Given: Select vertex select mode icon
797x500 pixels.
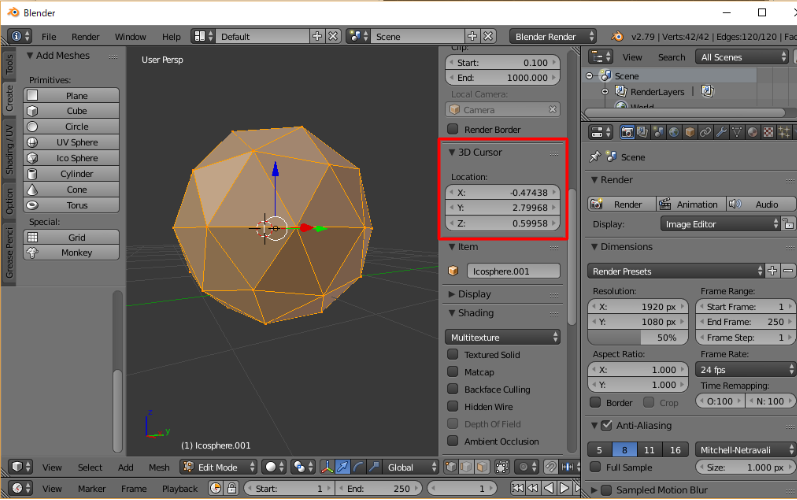Looking at the screenshot, I should [x=451, y=467].
